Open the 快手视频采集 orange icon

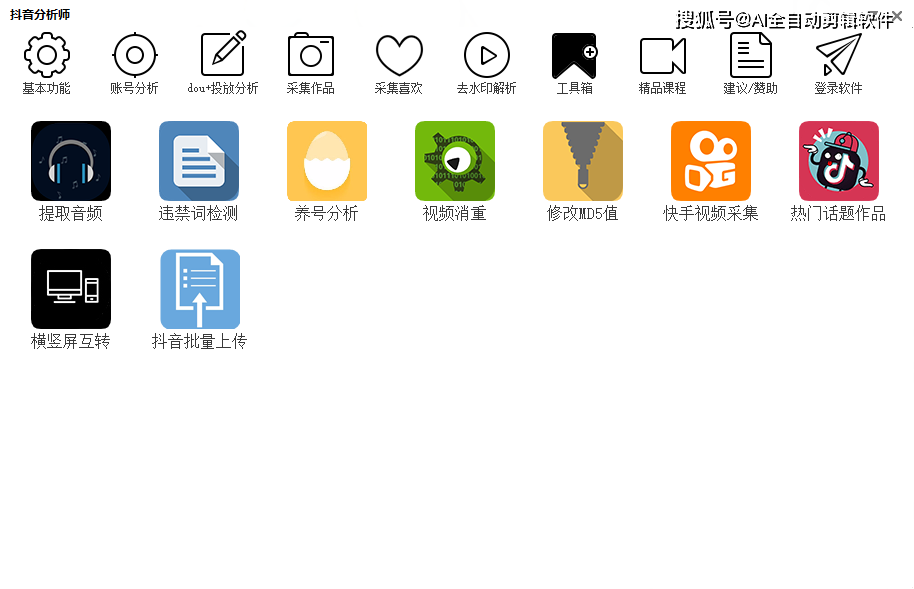click(x=711, y=171)
